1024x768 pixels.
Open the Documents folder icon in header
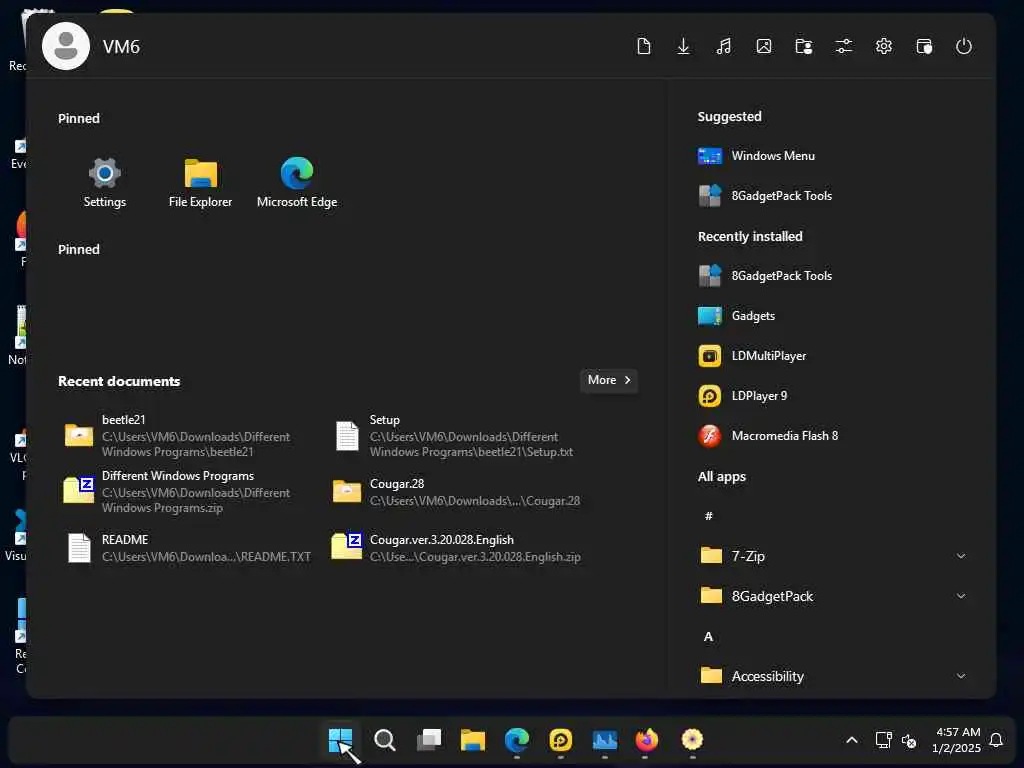(x=643, y=46)
